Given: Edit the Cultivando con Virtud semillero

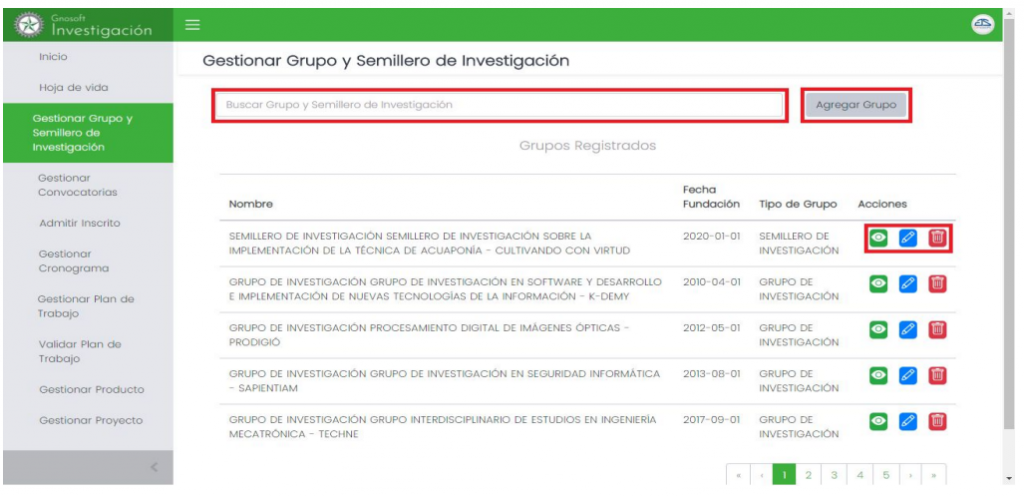Looking at the screenshot, I should point(908,237).
